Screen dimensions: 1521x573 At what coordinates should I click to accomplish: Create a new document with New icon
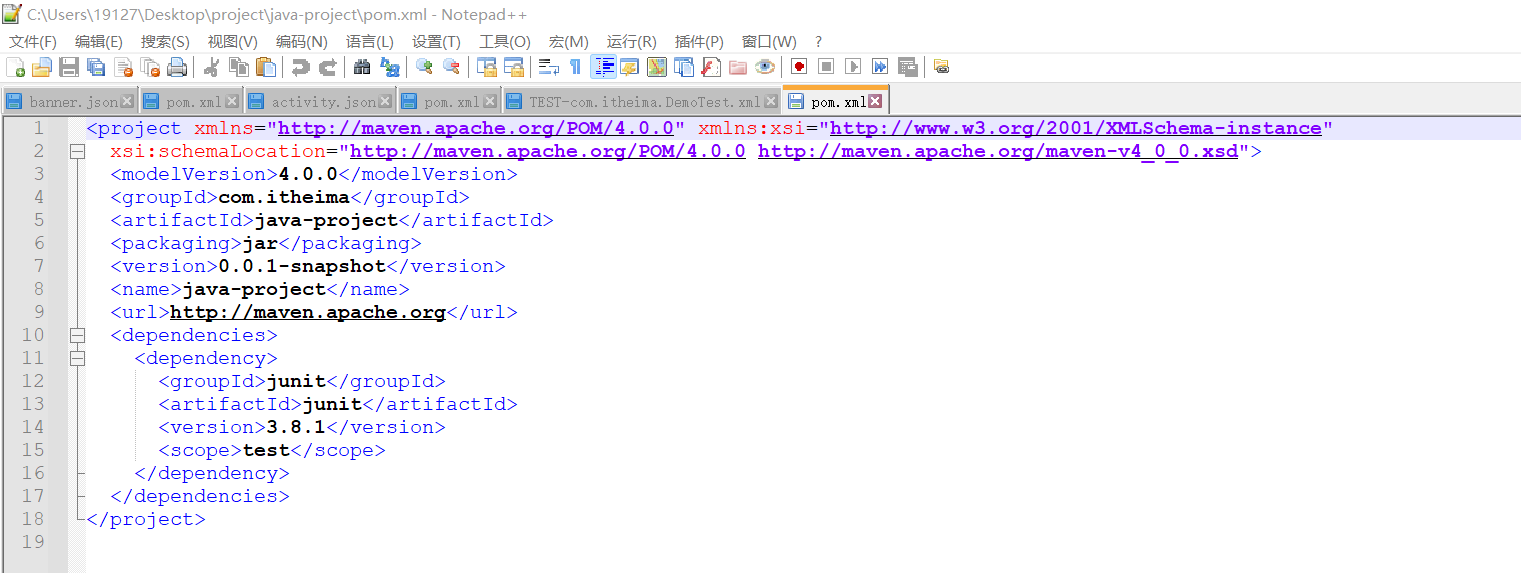15,67
